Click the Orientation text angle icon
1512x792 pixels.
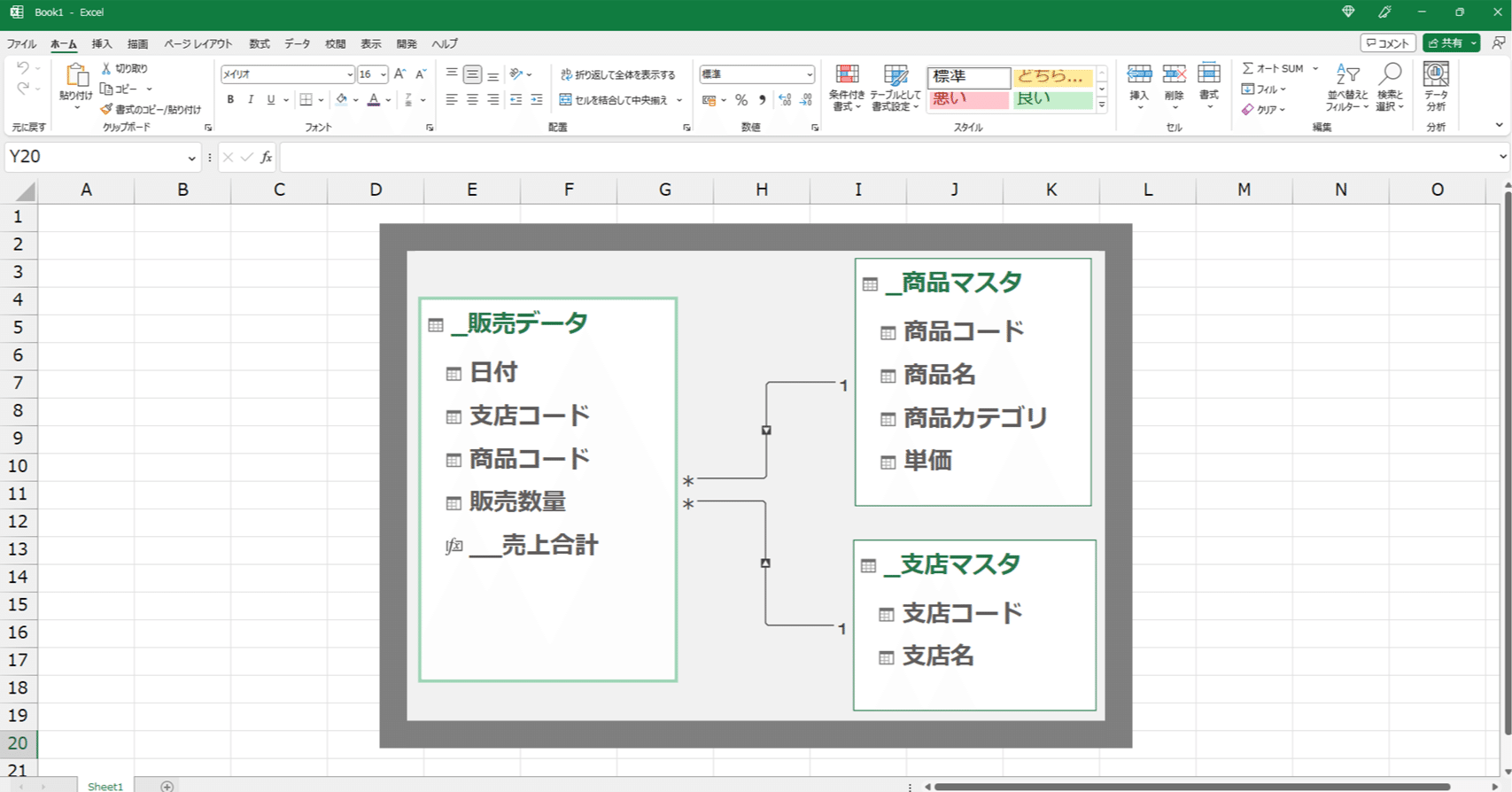[516, 74]
